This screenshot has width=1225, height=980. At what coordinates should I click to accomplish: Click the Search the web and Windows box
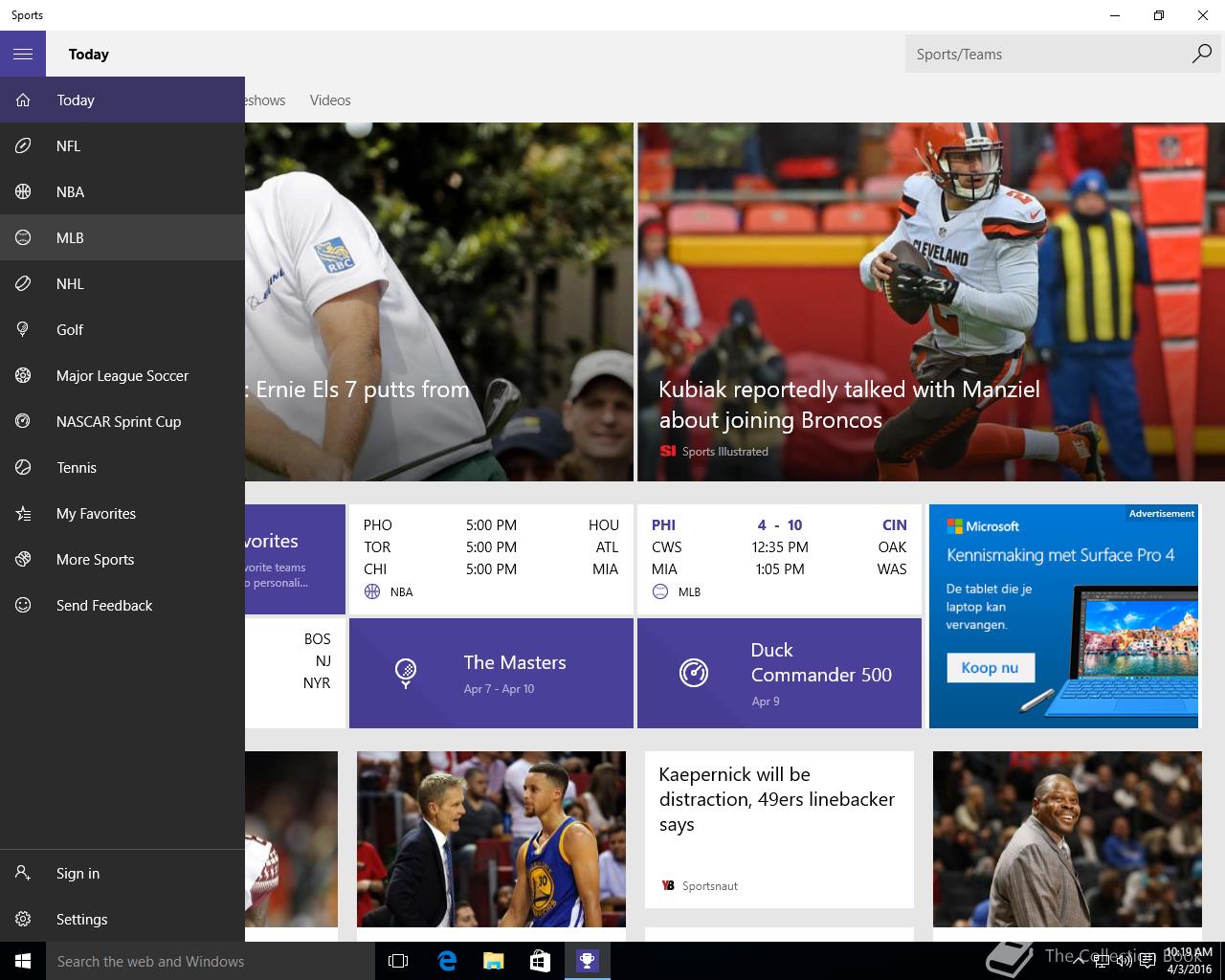pyautogui.click(x=210, y=961)
